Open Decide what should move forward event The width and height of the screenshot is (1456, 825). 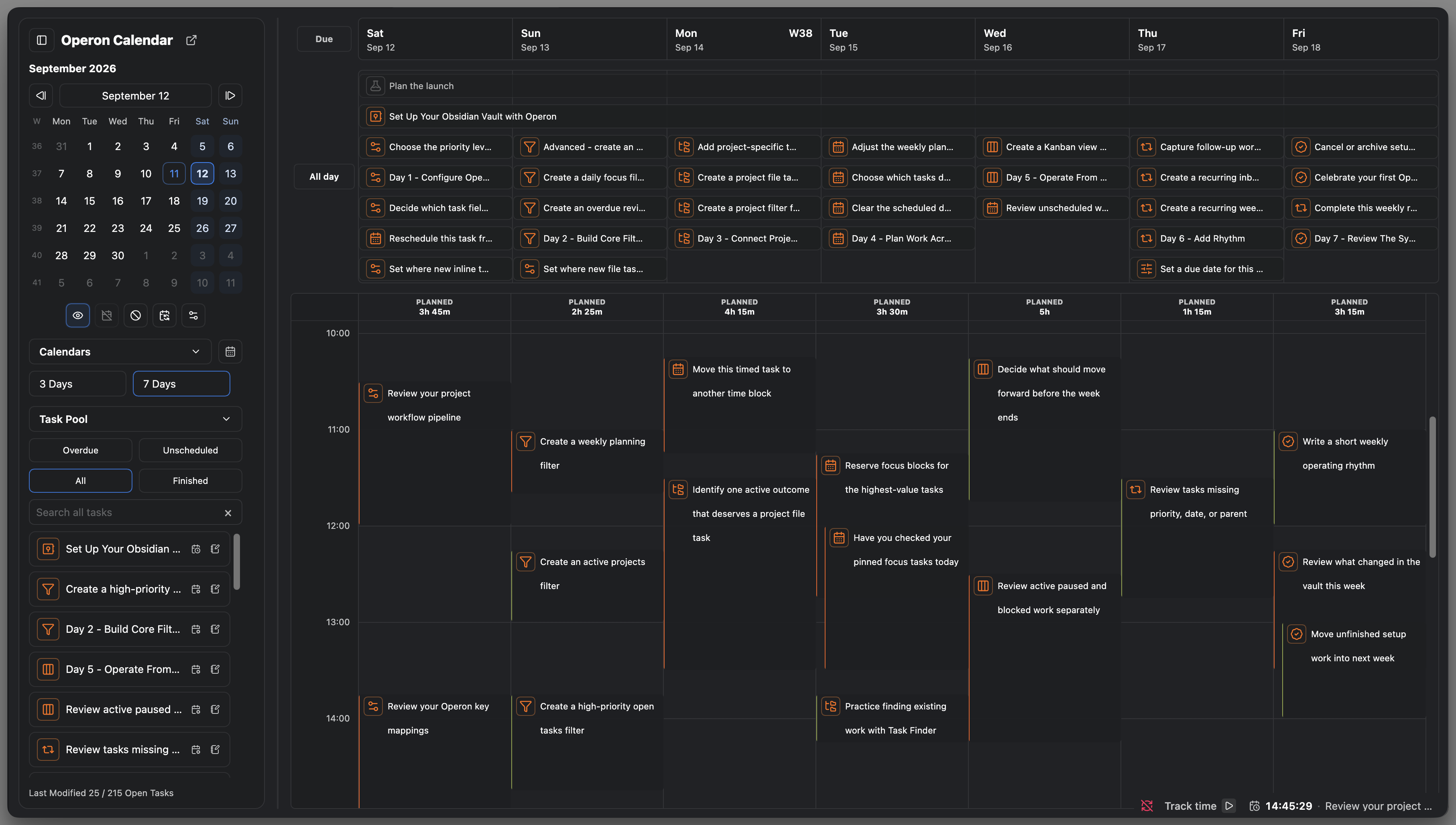pyautogui.click(x=1045, y=429)
